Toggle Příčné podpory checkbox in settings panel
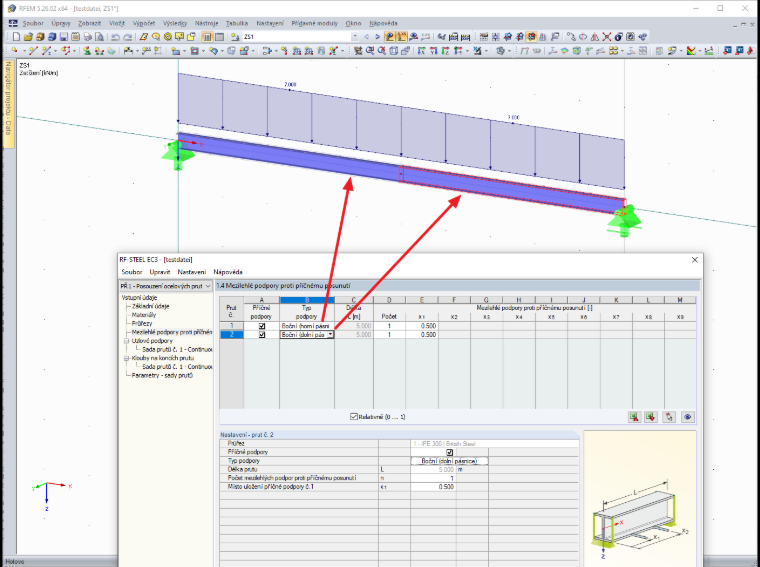 [450, 452]
